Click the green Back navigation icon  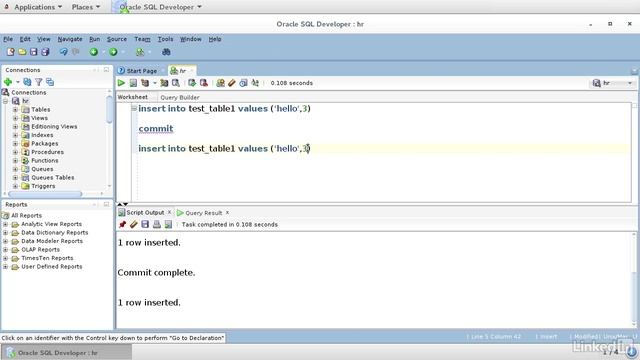point(94,52)
